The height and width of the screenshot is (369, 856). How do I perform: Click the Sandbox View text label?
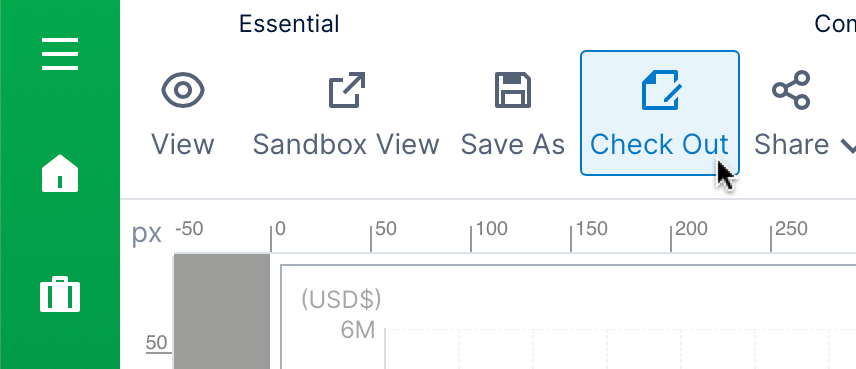pos(346,145)
